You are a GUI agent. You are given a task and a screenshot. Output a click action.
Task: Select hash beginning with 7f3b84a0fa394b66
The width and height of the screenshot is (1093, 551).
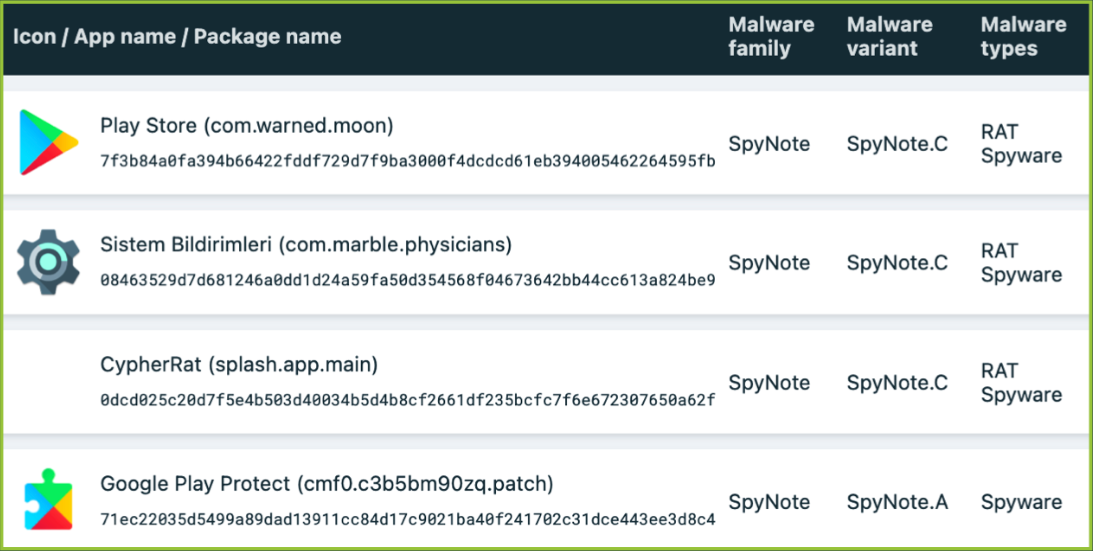coord(408,161)
